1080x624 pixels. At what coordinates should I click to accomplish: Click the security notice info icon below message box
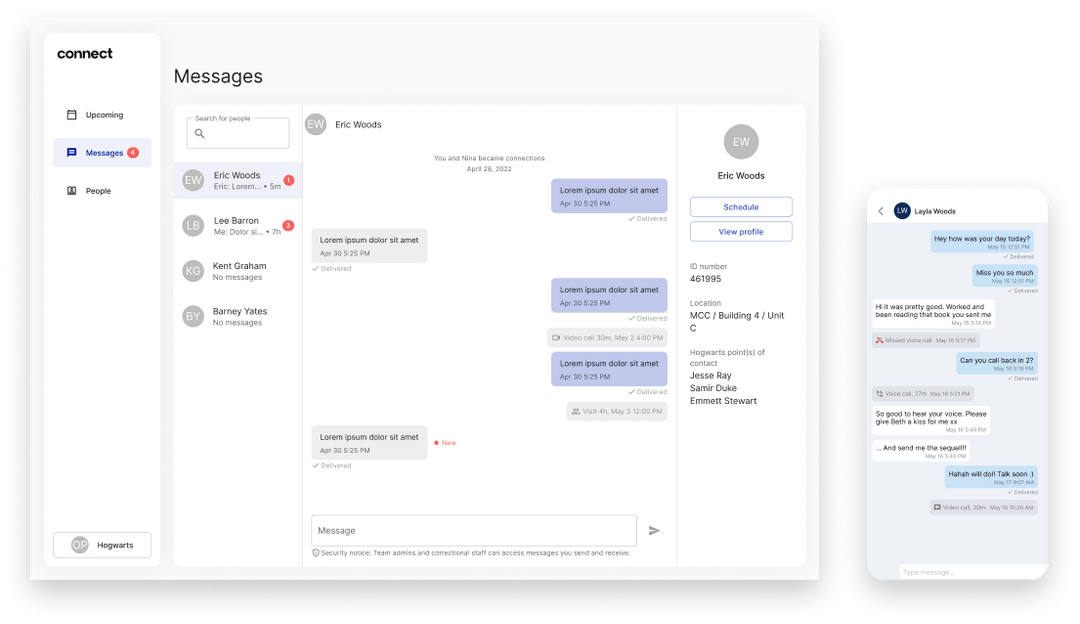[x=315, y=552]
